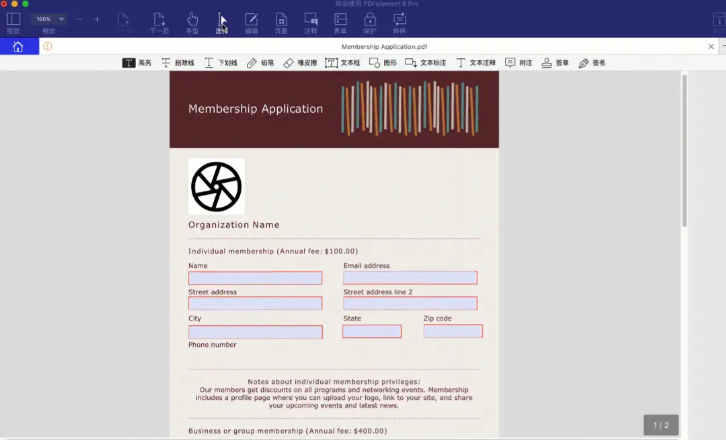Expand the View (视图) panel options

click(13, 22)
